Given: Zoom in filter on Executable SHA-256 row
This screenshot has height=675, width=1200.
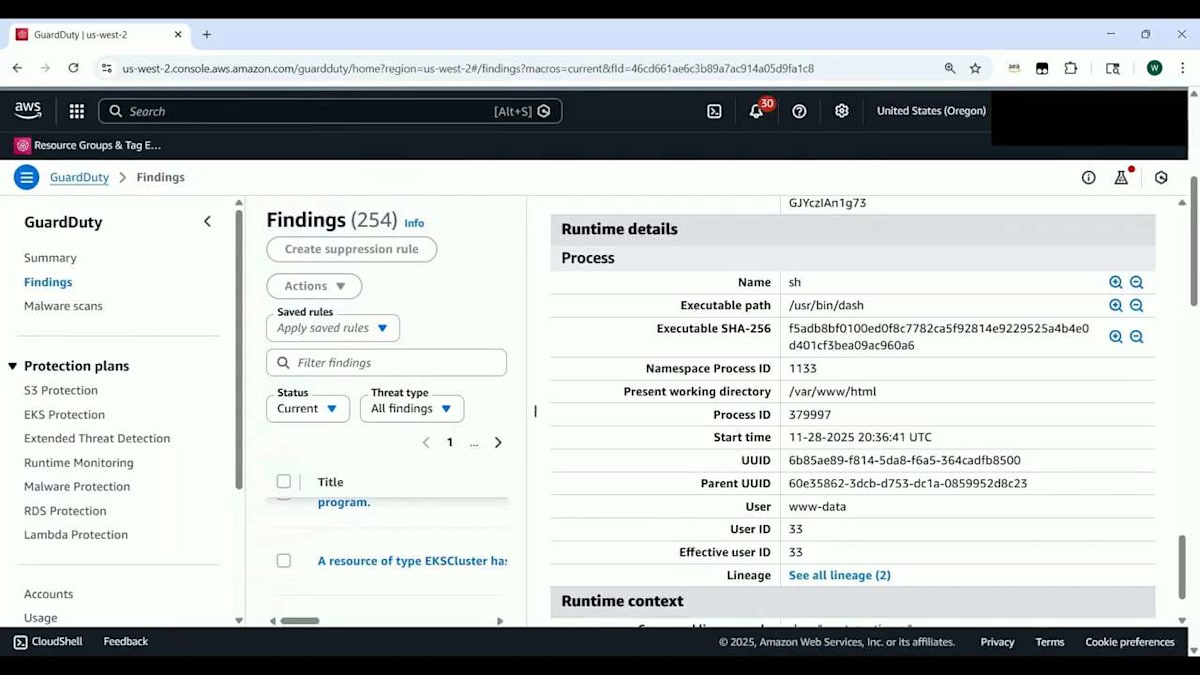Looking at the screenshot, I should (x=1116, y=337).
